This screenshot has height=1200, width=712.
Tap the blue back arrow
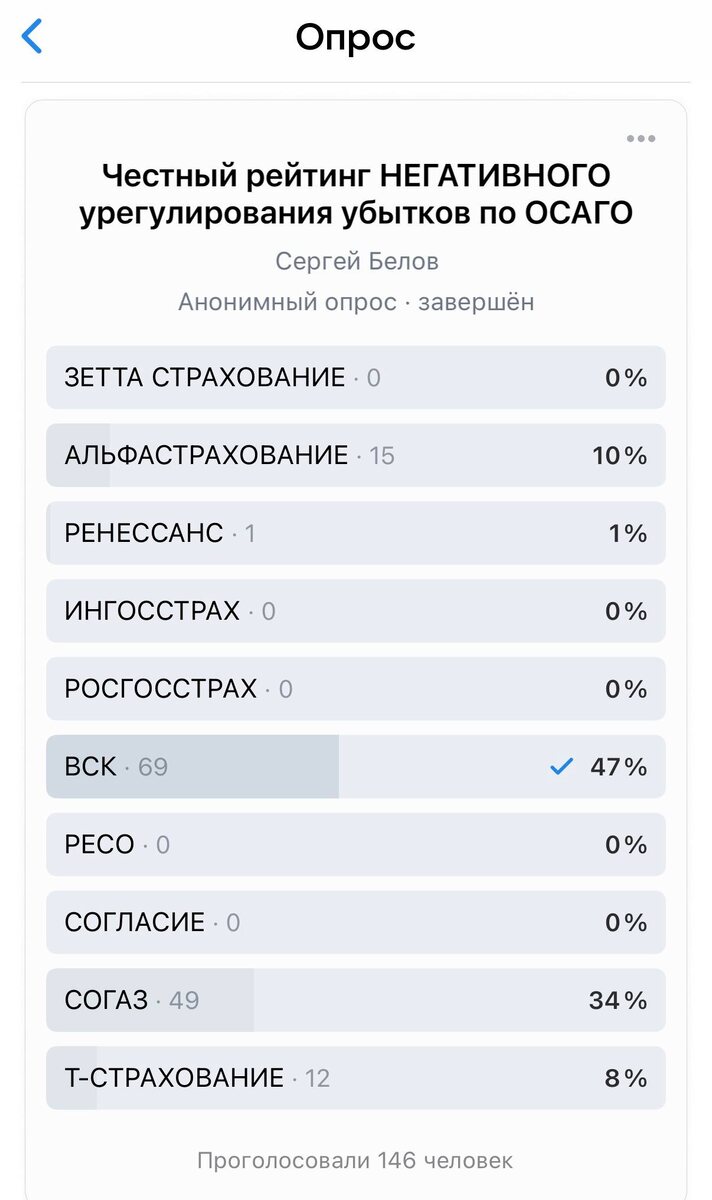pos(32,37)
